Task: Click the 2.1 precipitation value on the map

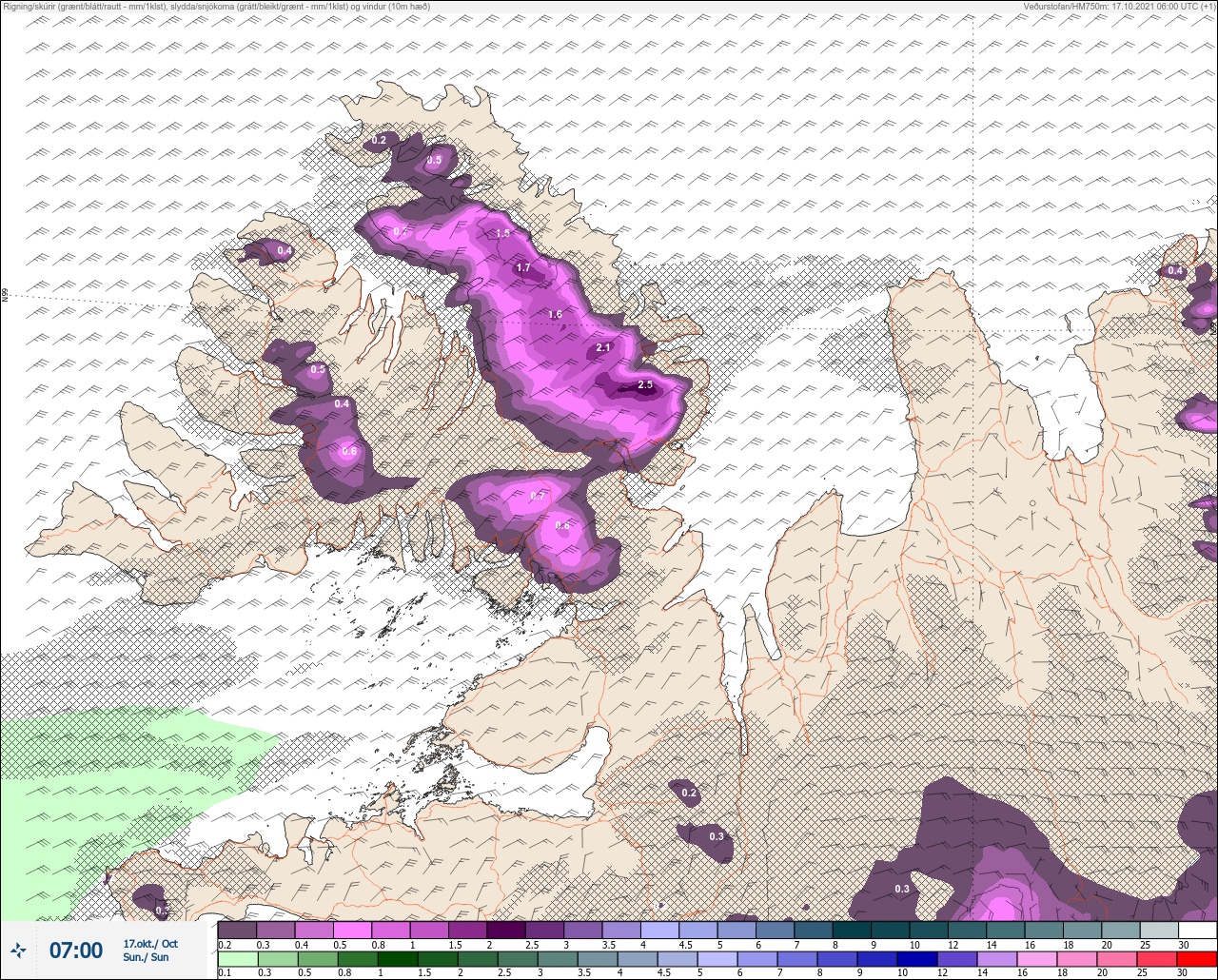Action: [x=603, y=347]
